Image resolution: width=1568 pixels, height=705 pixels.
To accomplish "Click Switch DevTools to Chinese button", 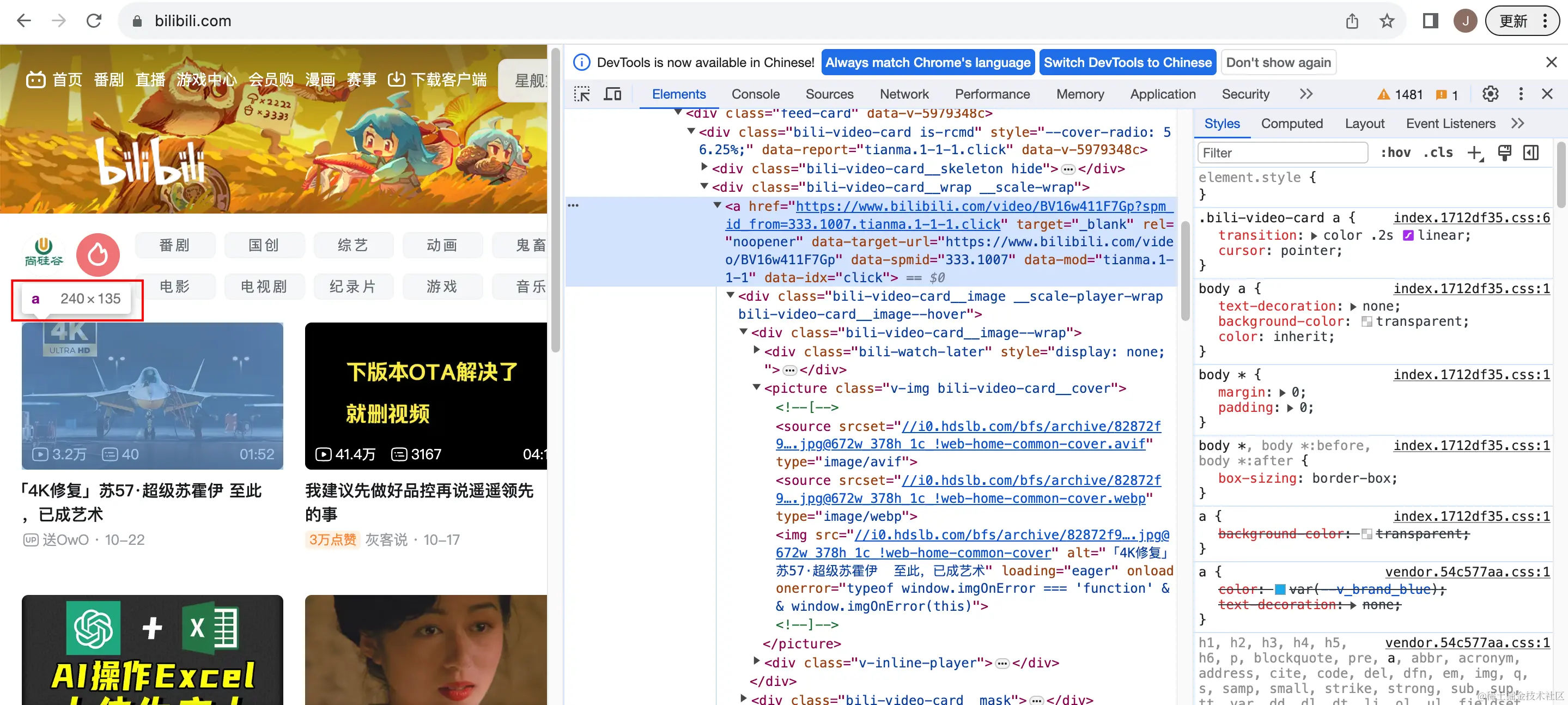I will (1127, 63).
